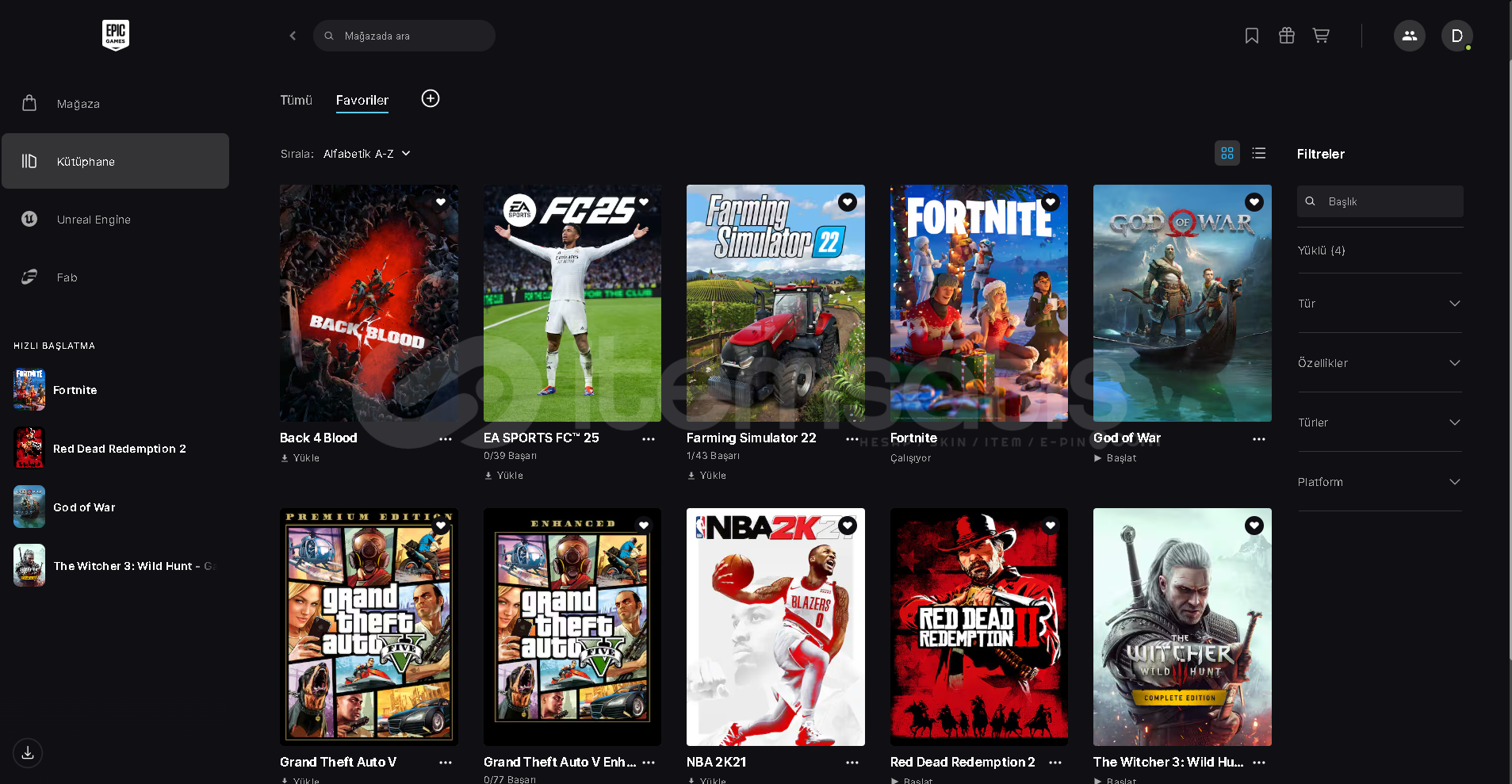Open the downloads icon in sidebar

28,753
